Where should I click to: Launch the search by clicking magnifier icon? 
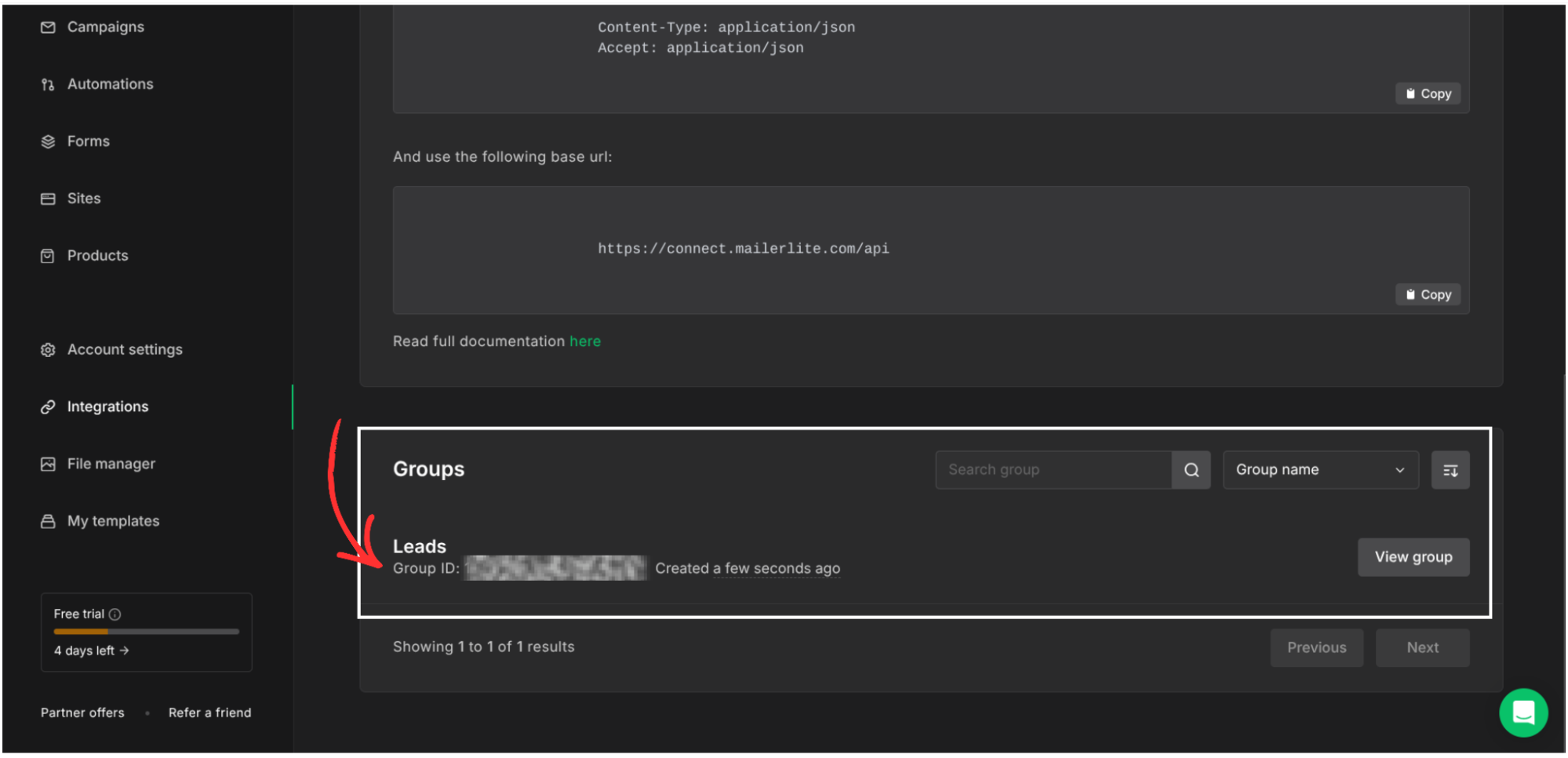(x=1191, y=469)
